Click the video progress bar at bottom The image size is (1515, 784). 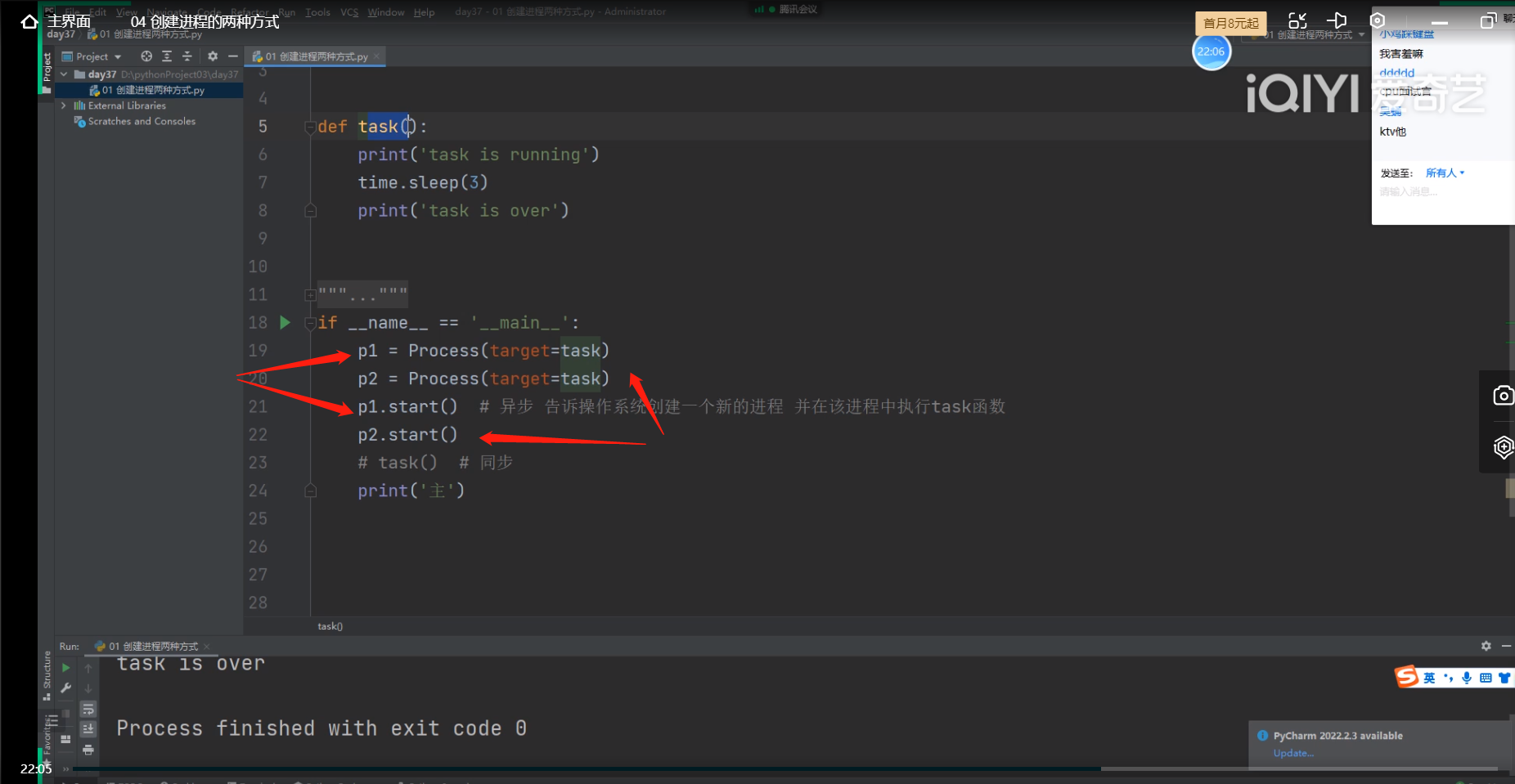tap(785, 768)
